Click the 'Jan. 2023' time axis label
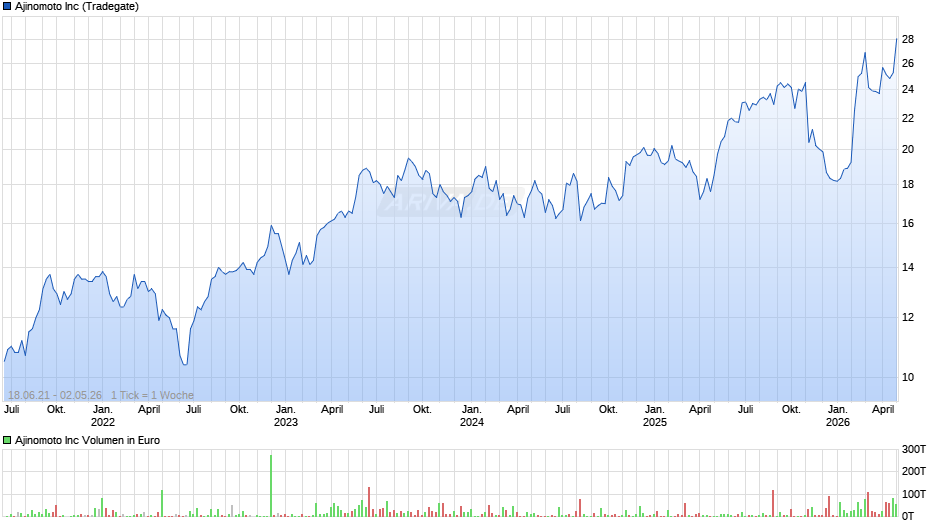Image resolution: width=940 pixels, height=526 pixels. tap(286, 416)
